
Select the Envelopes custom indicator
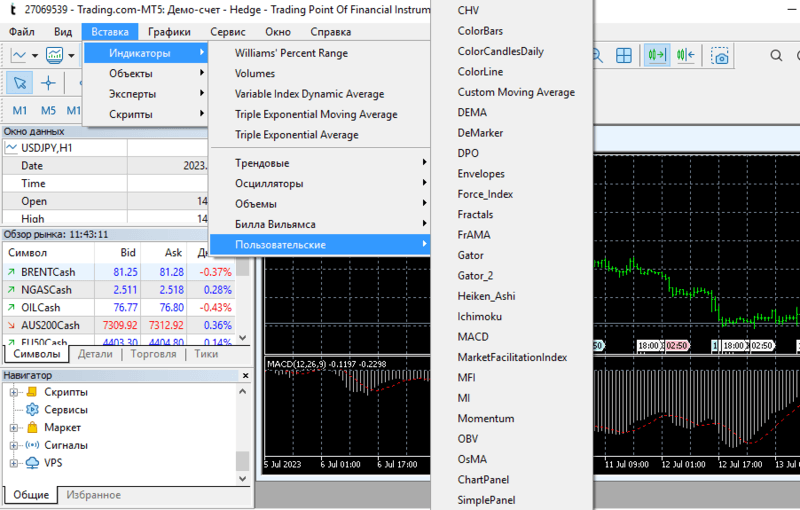click(512, 173)
